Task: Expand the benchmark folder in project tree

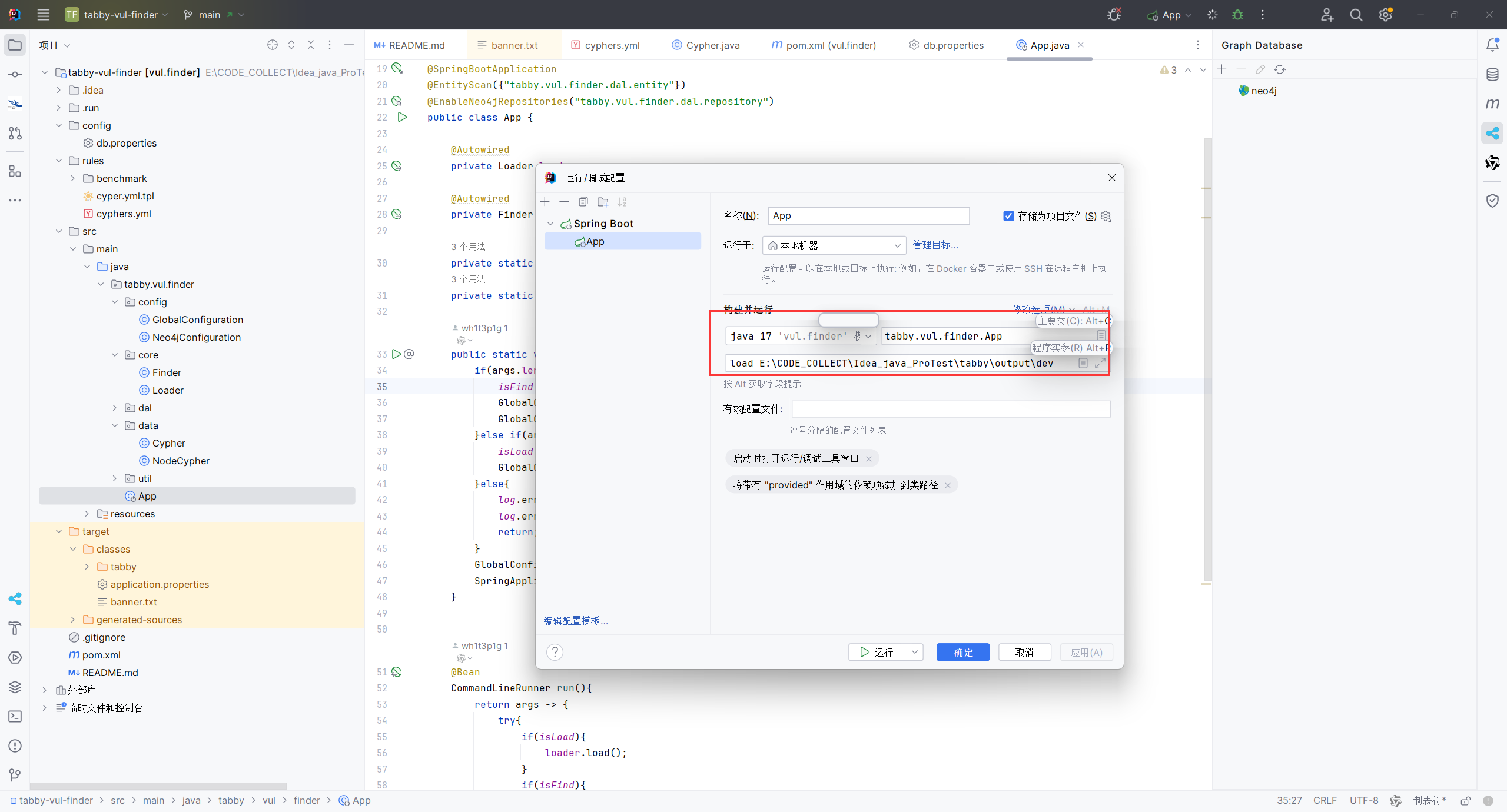Action: pos(72,178)
